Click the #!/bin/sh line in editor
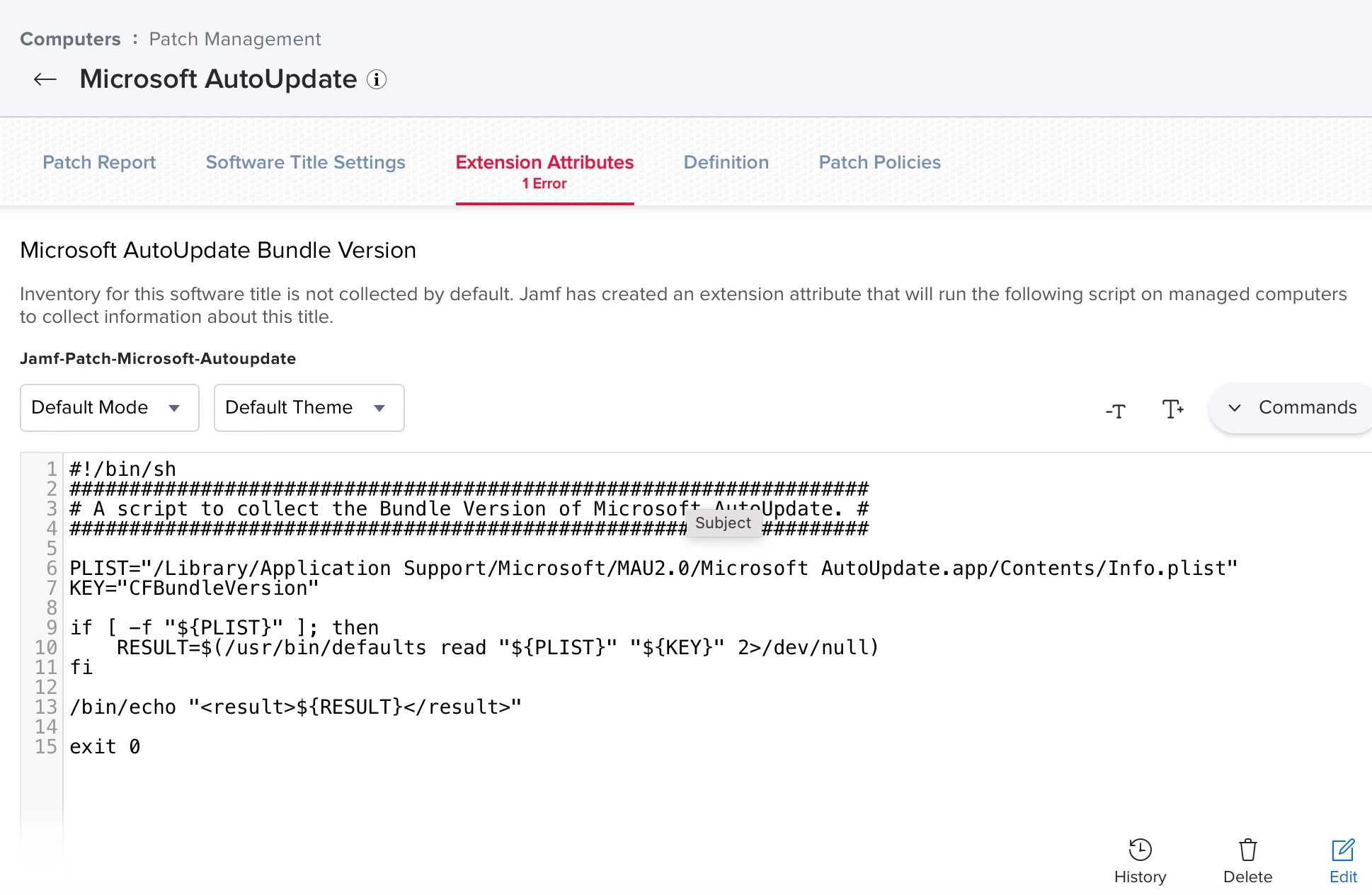This screenshot has height=895, width=1372. (x=122, y=469)
